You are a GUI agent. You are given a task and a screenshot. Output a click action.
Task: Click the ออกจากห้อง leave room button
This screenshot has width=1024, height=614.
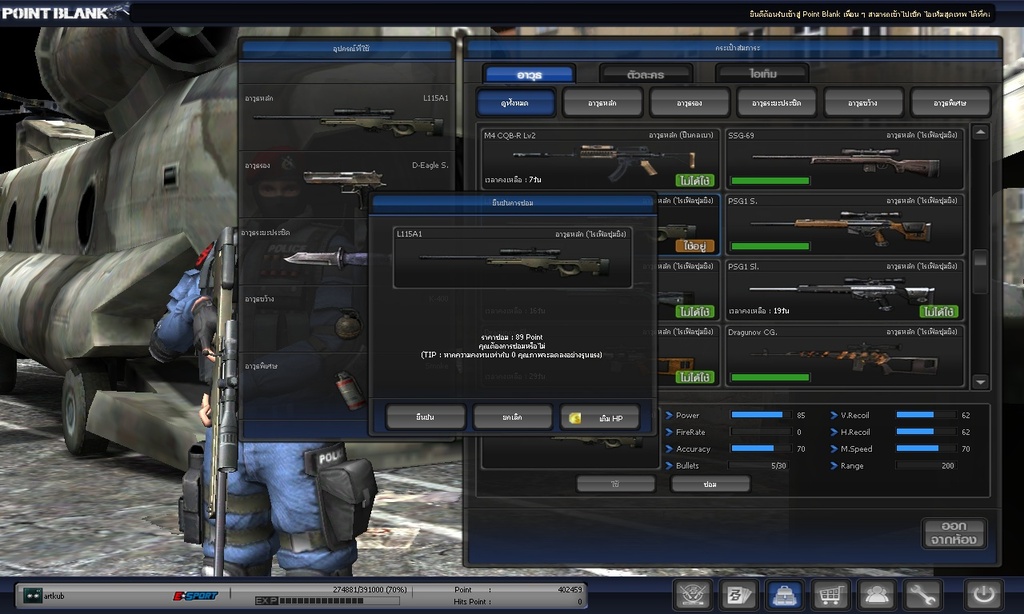953,533
